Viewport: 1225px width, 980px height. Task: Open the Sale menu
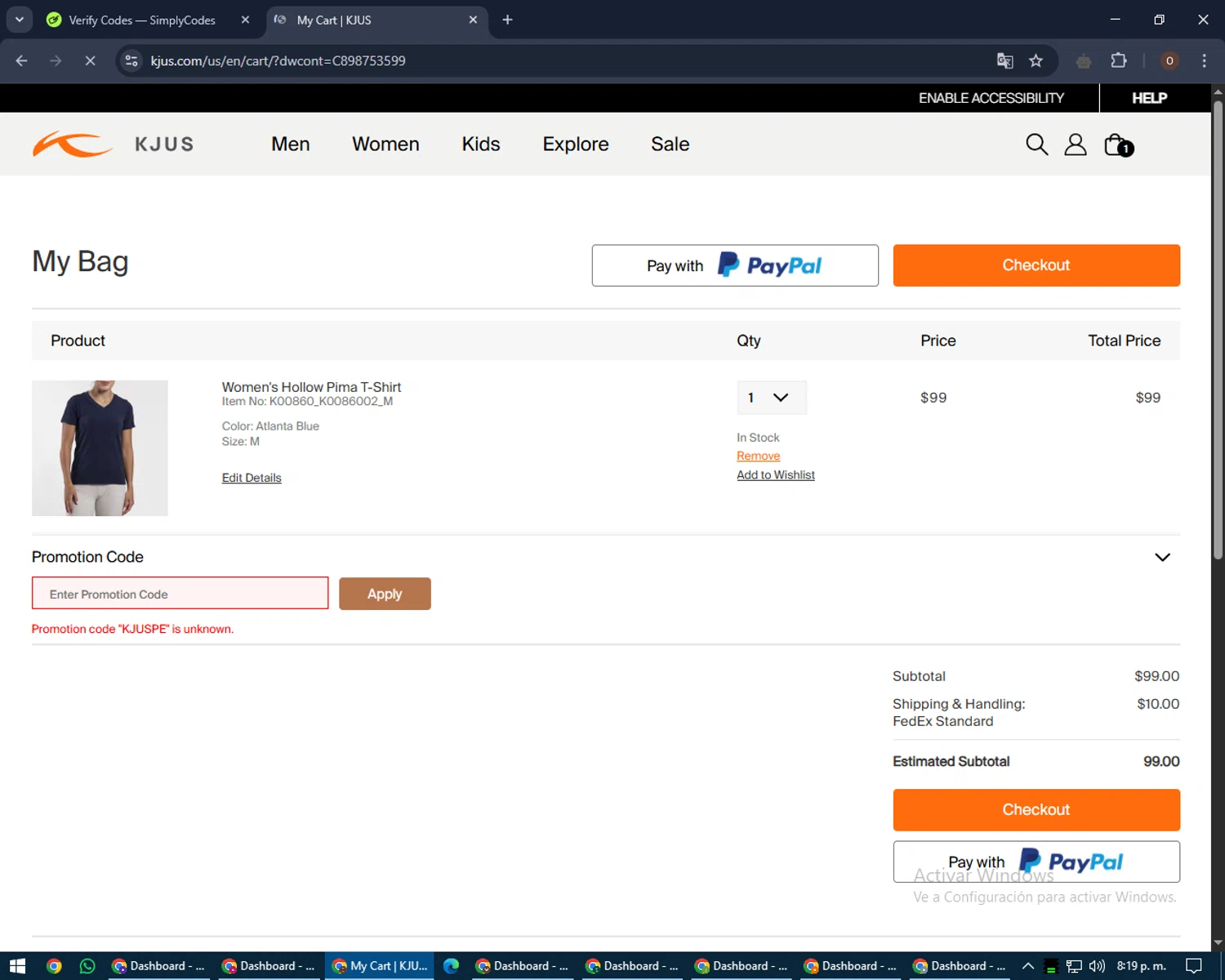coord(670,144)
